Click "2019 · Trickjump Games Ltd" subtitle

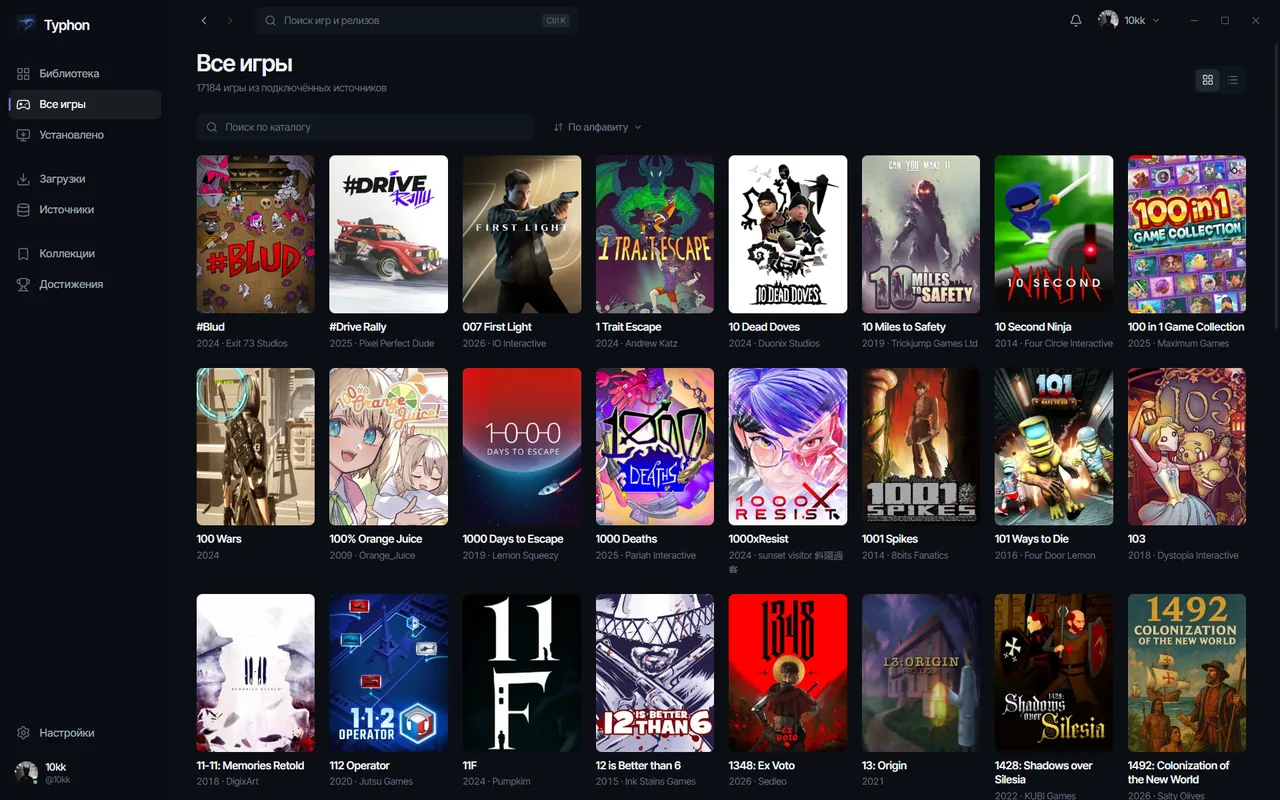click(920, 344)
